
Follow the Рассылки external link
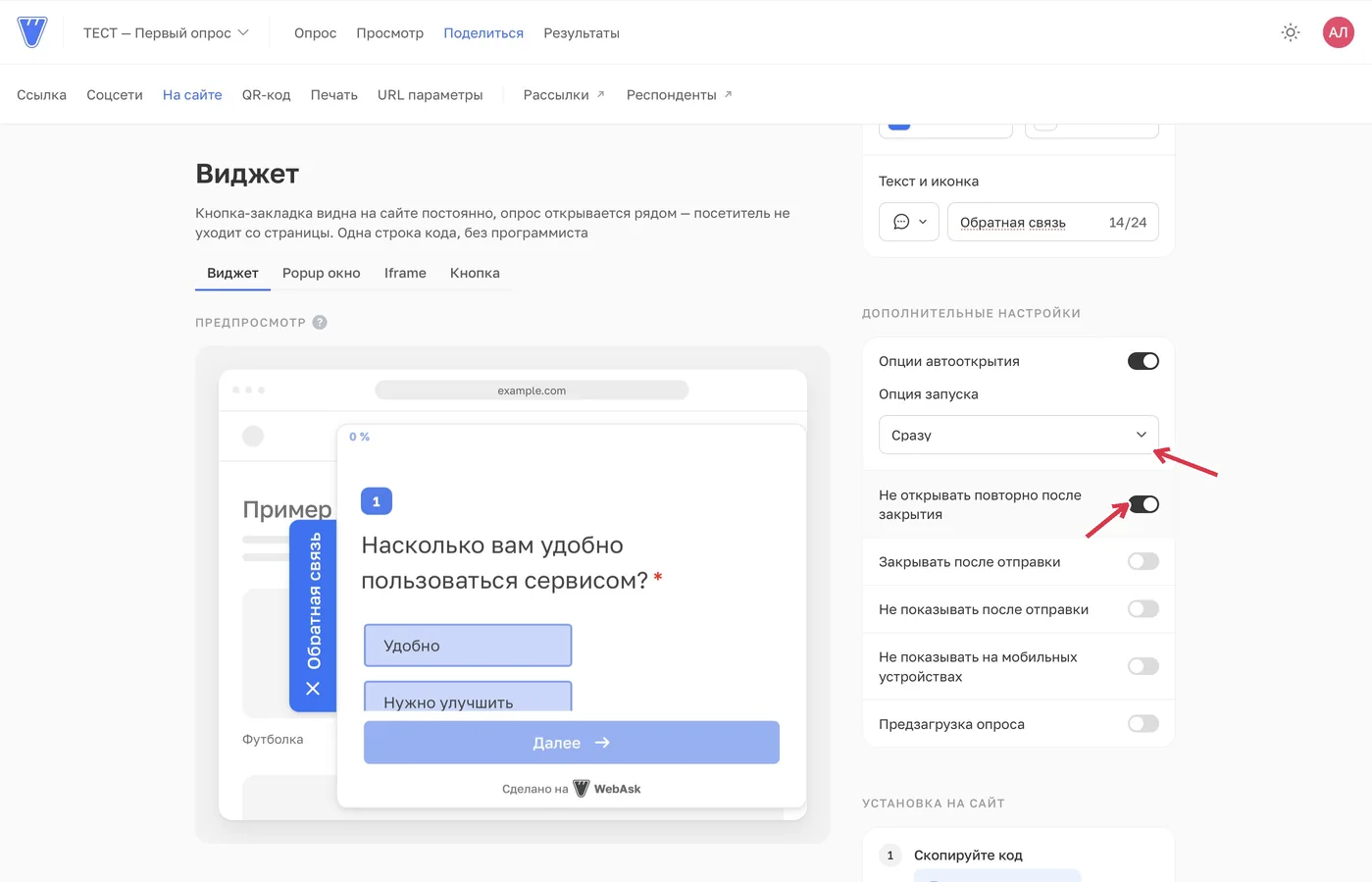(564, 94)
